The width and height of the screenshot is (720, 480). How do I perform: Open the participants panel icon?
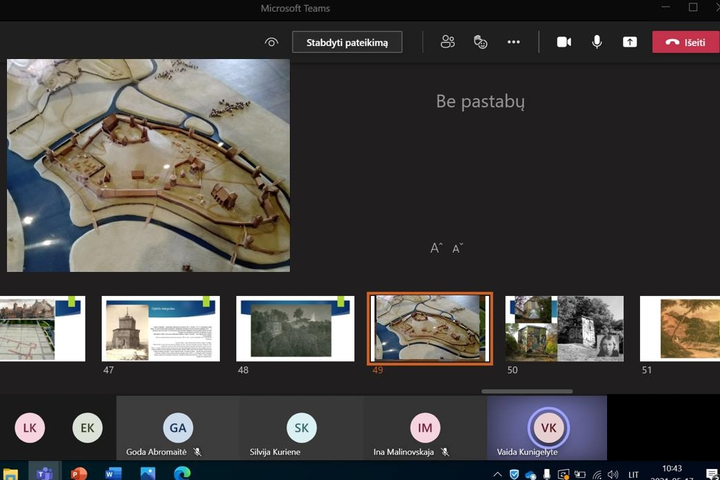(x=448, y=42)
